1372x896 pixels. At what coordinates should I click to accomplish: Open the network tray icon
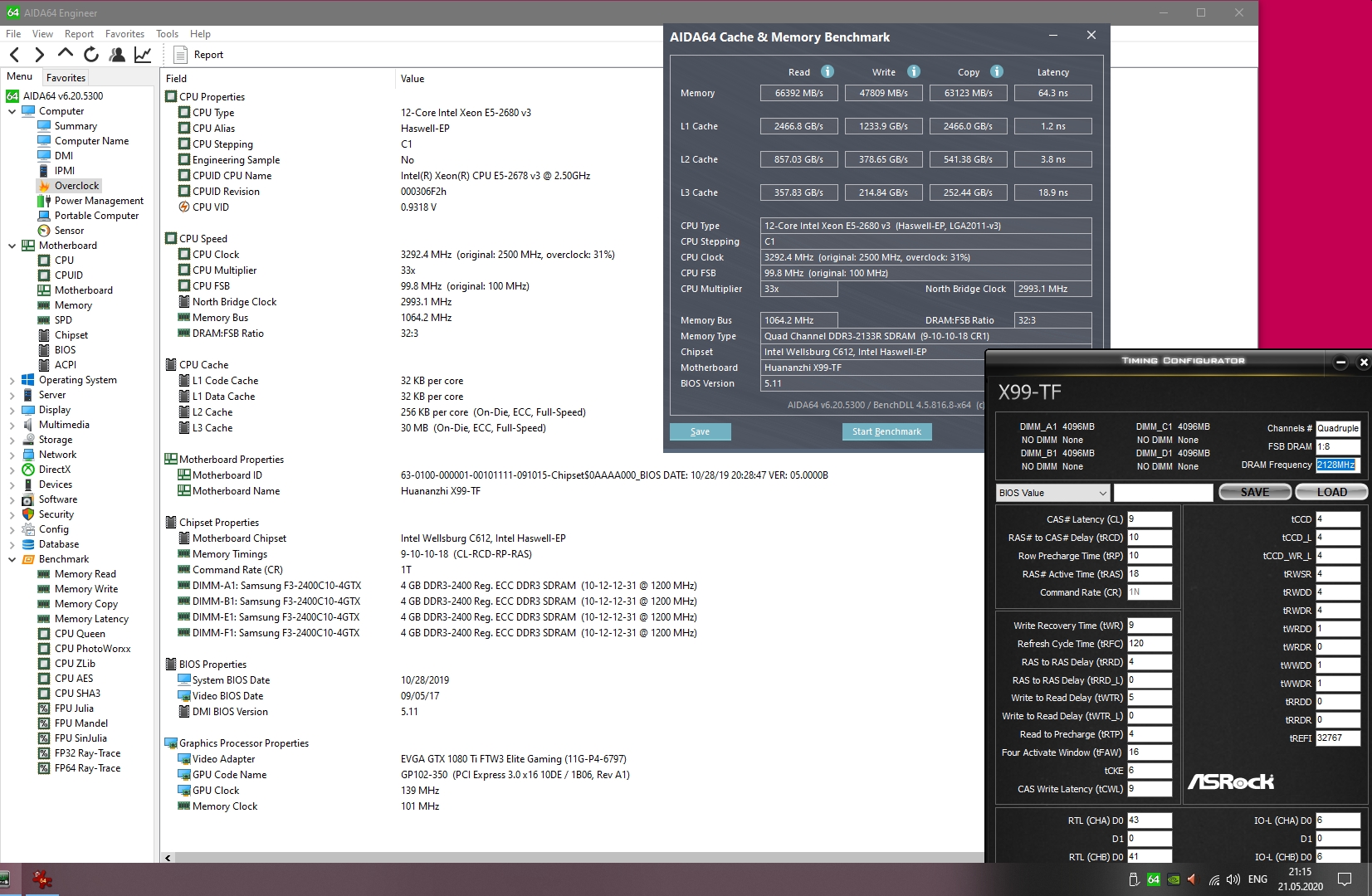pos(1213,879)
